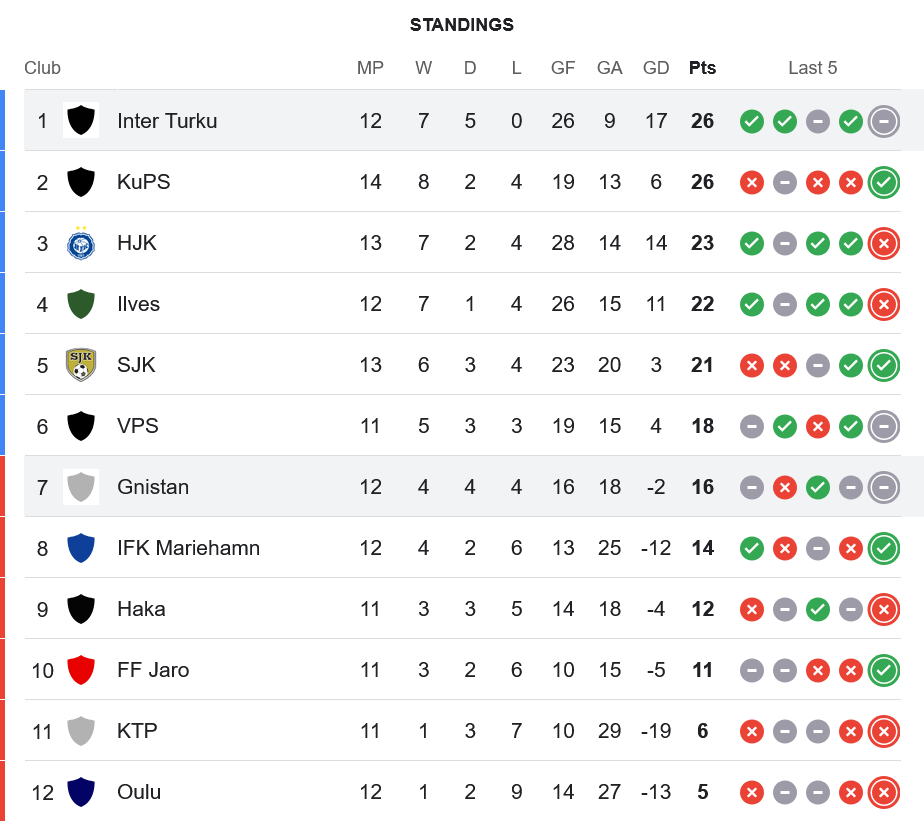Click the HJK club crest icon
The width and height of the screenshot is (924, 838).
pos(80,243)
